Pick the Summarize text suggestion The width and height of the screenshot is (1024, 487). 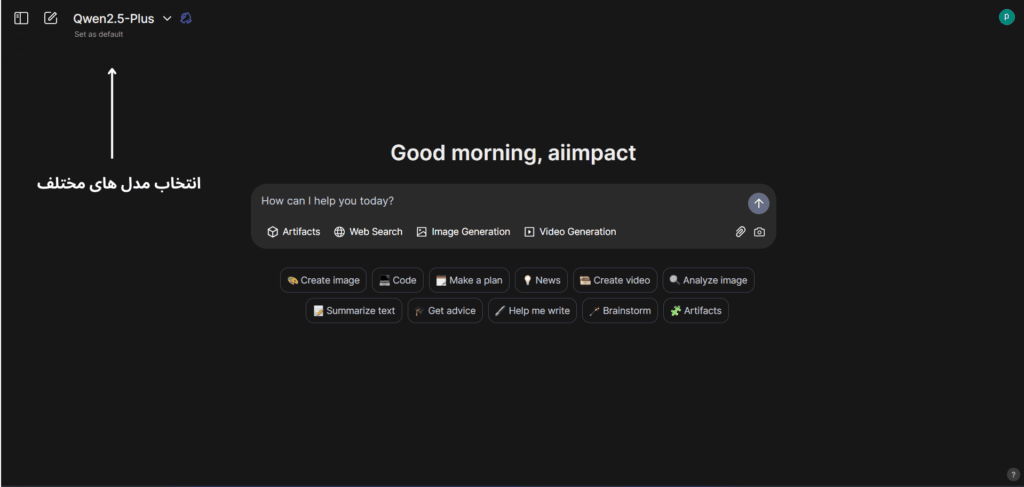pyautogui.click(x=354, y=311)
